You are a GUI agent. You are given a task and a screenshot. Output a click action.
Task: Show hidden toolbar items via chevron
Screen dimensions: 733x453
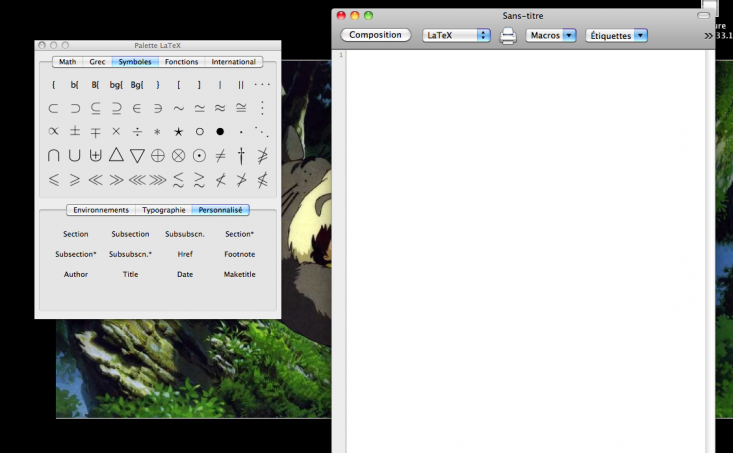708,36
